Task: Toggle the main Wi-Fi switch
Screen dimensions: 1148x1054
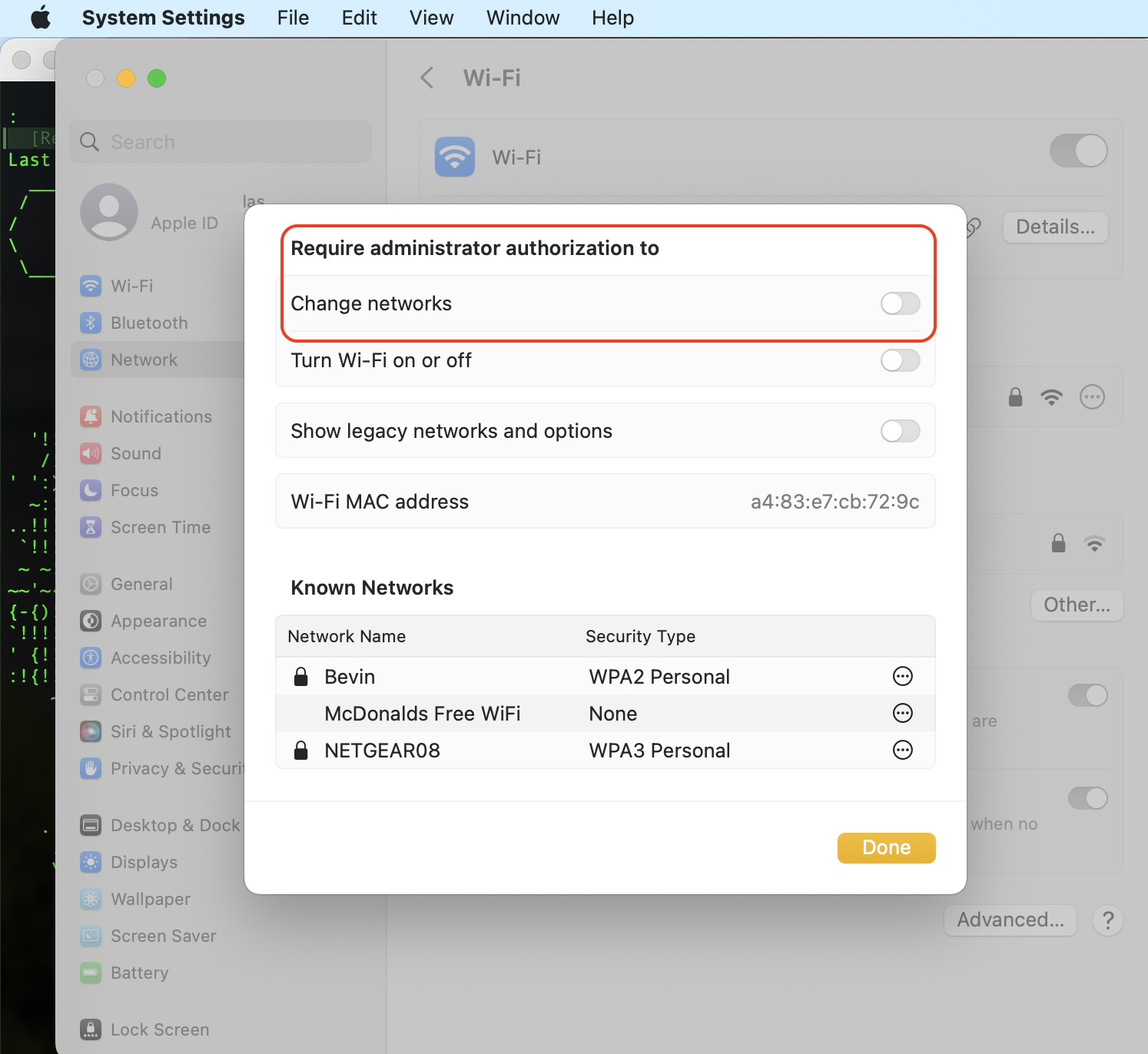Action: click(x=1079, y=151)
